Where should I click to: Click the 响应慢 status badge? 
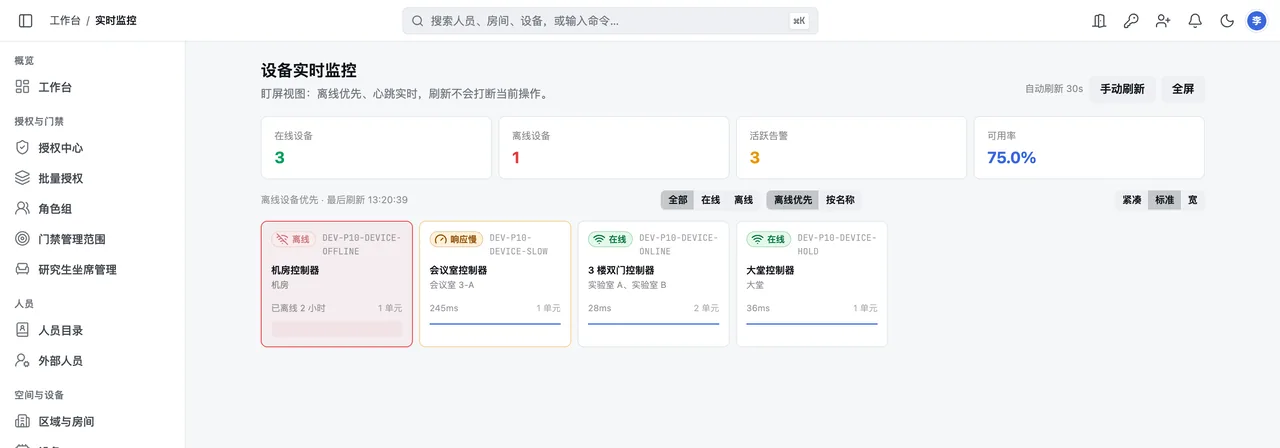(x=456, y=239)
